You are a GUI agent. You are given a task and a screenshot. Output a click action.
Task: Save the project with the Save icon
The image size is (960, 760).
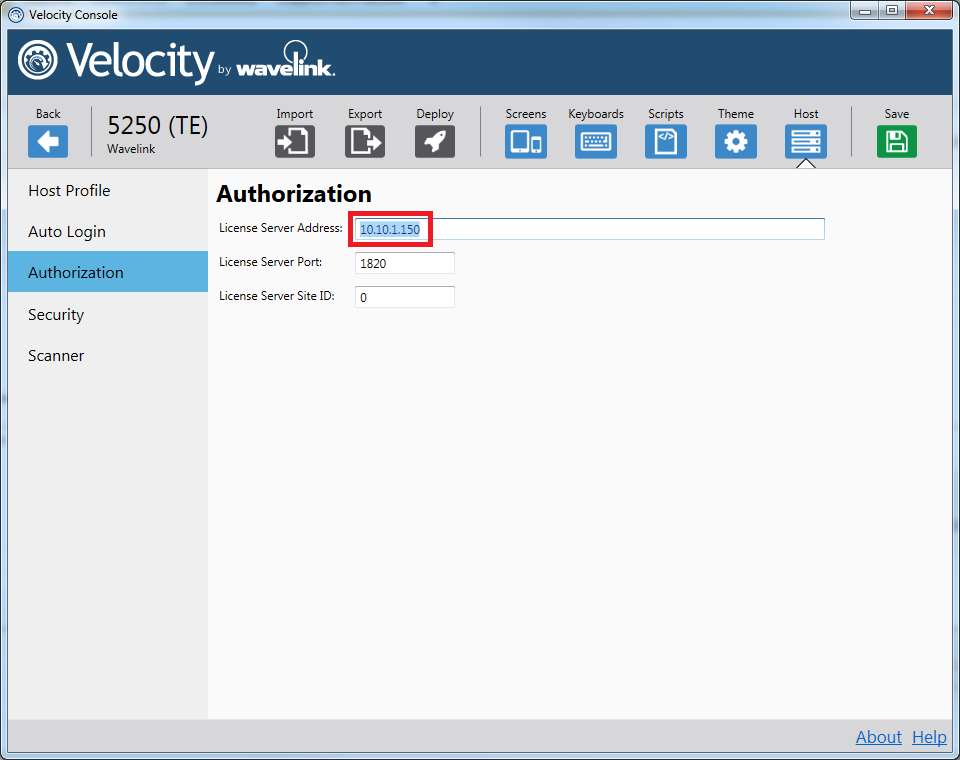coord(896,141)
